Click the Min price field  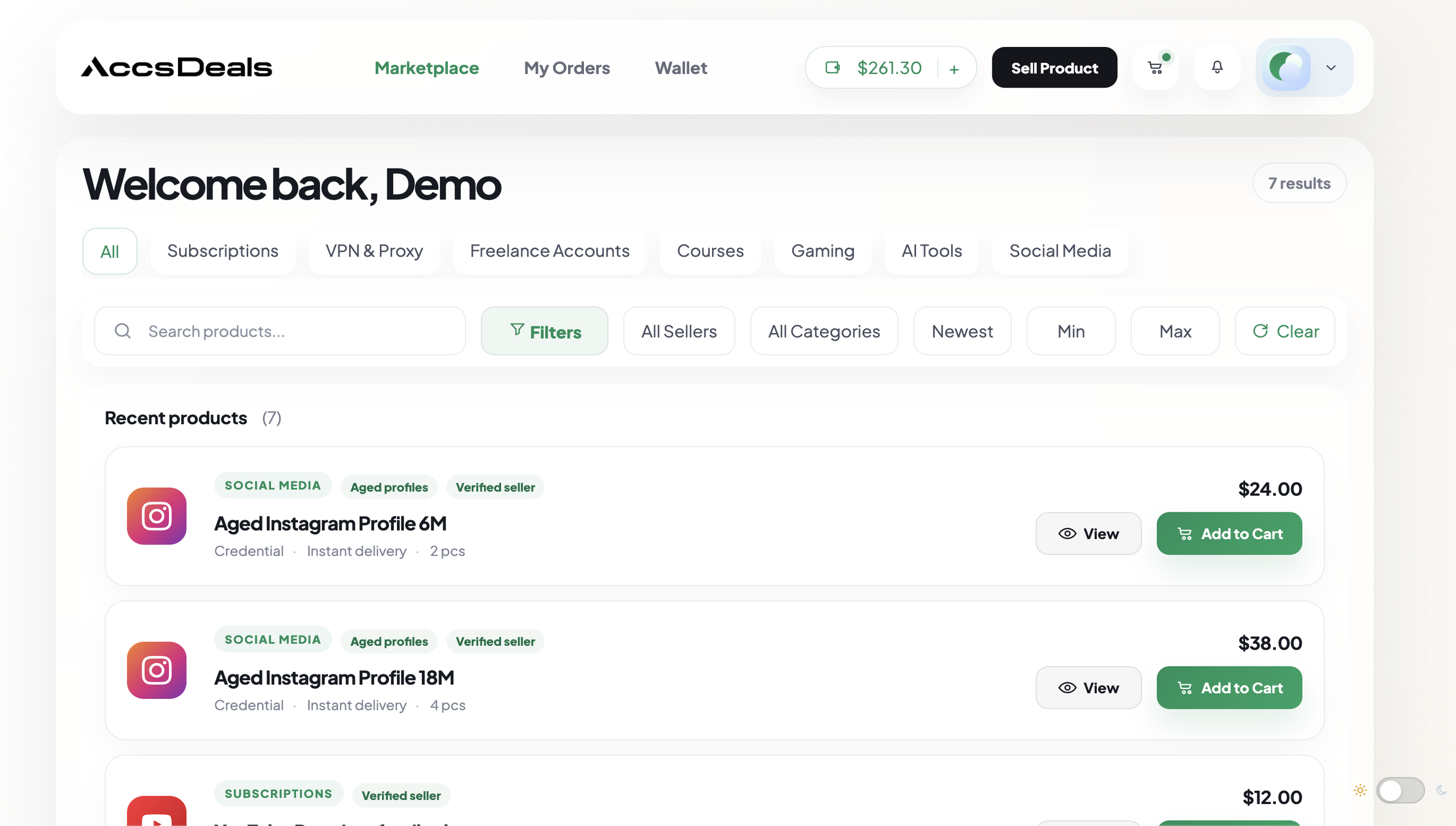1071,331
